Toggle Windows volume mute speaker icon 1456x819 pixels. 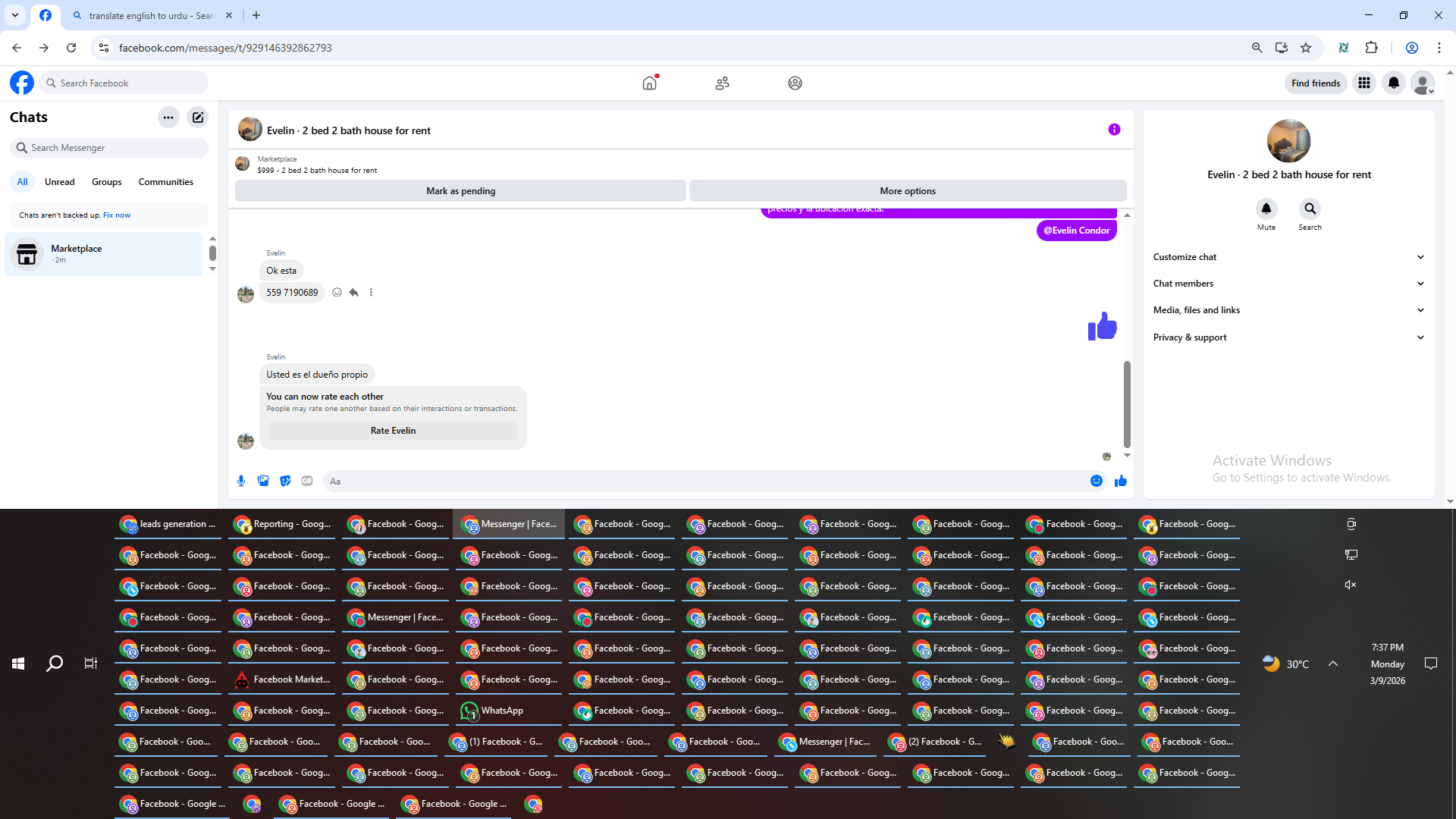1351,585
